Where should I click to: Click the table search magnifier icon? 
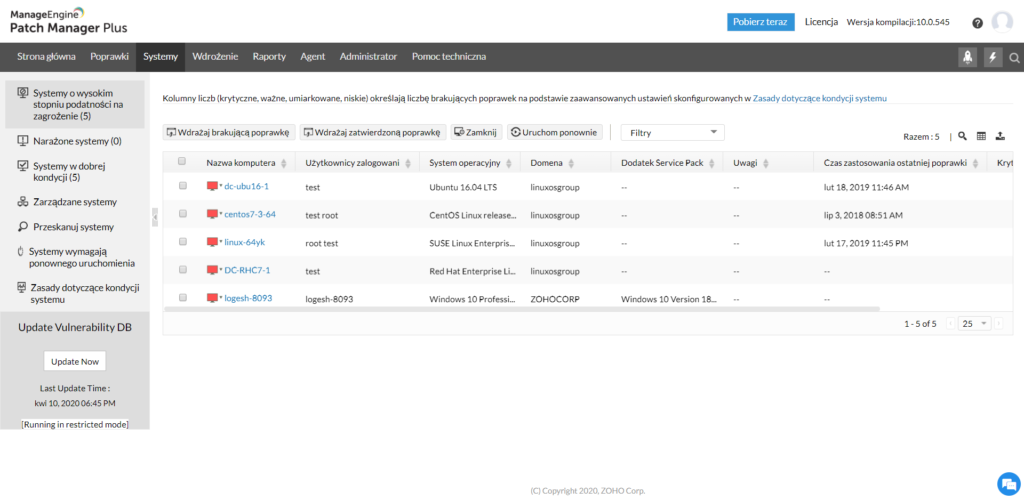[962, 136]
